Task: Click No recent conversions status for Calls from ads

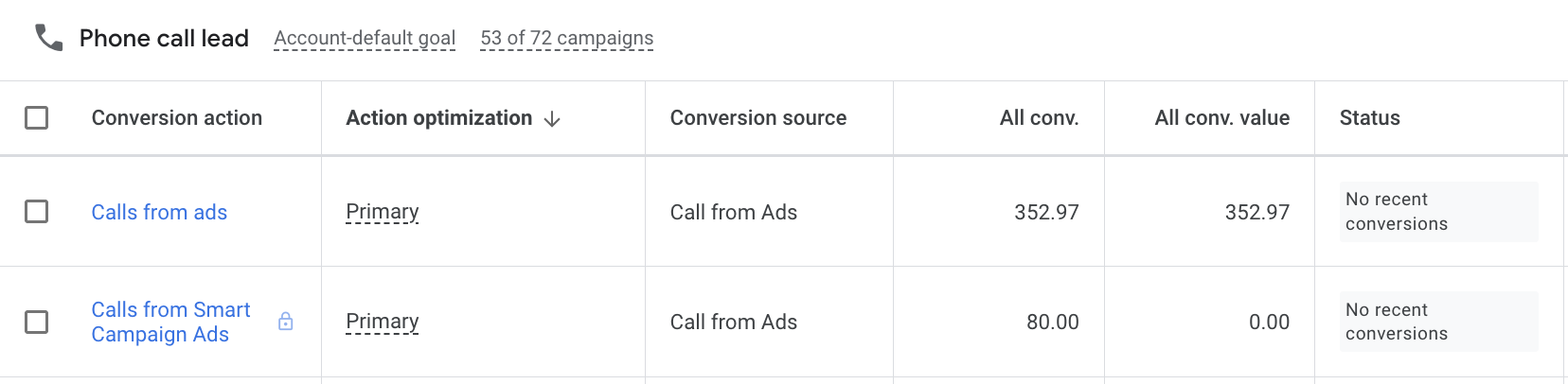Action: pos(1438,212)
